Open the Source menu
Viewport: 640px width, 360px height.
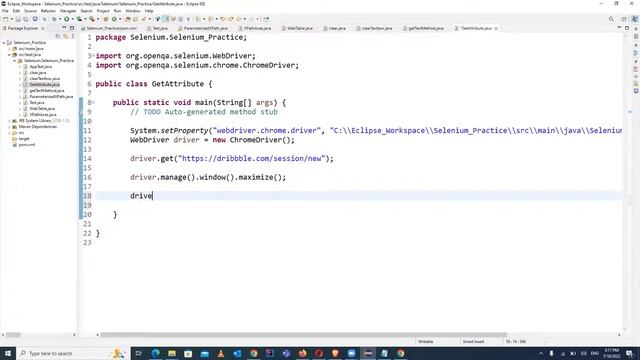[x=30, y=11]
